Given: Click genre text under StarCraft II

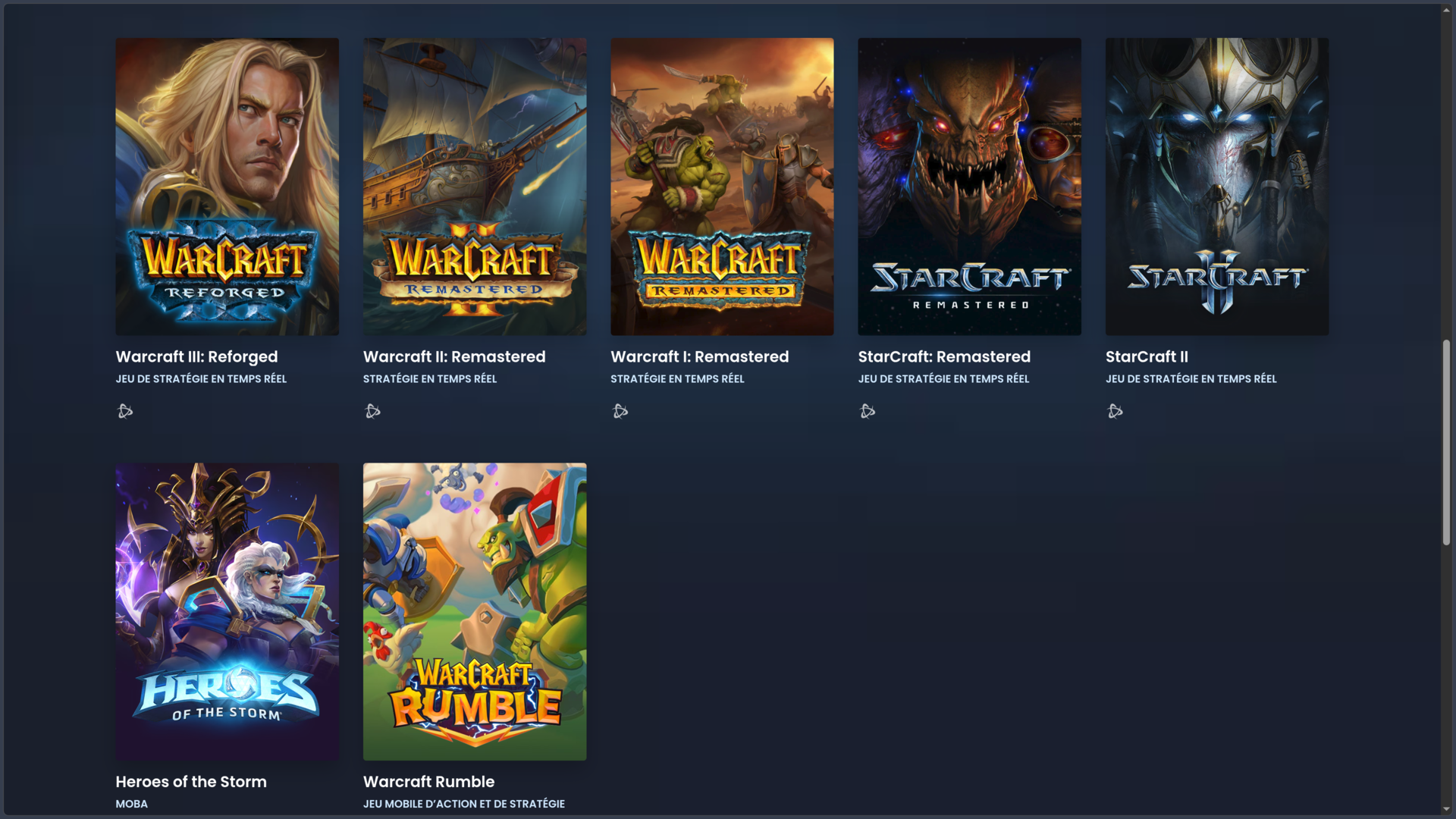Looking at the screenshot, I should click(x=1191, y=378).
